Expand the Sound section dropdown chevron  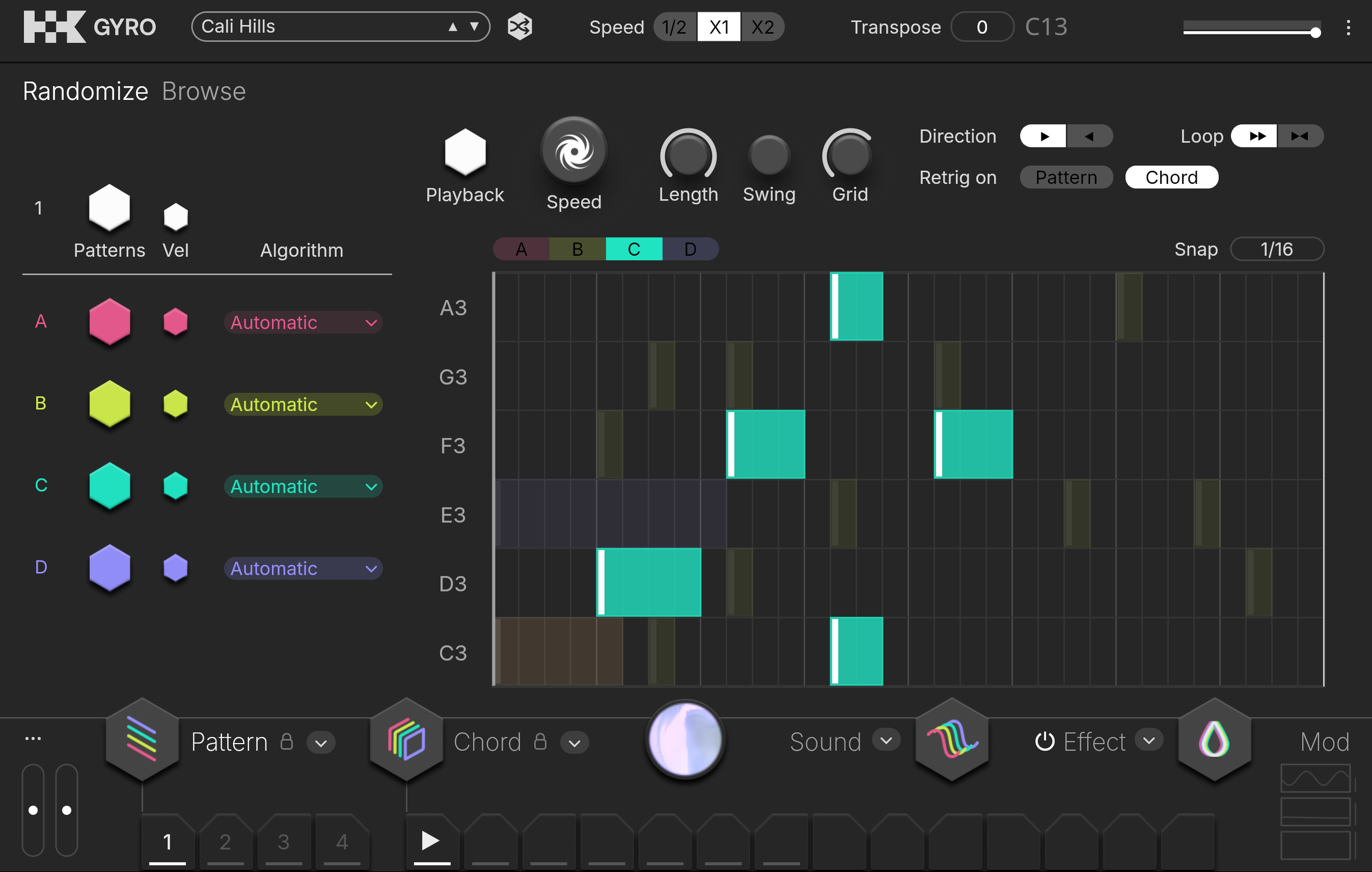click(885, 740)
